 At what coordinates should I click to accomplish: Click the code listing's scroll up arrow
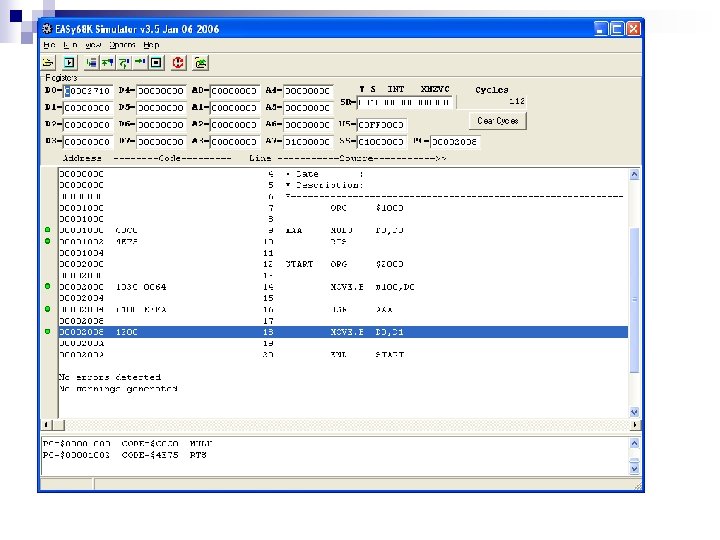pyautogui.click(x=634, y=174)
